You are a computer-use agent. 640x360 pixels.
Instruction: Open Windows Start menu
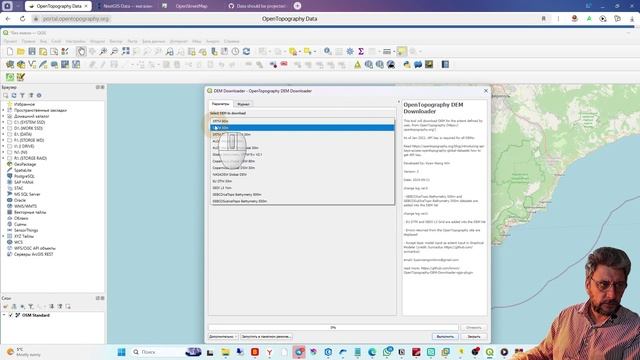pos(121,352)
